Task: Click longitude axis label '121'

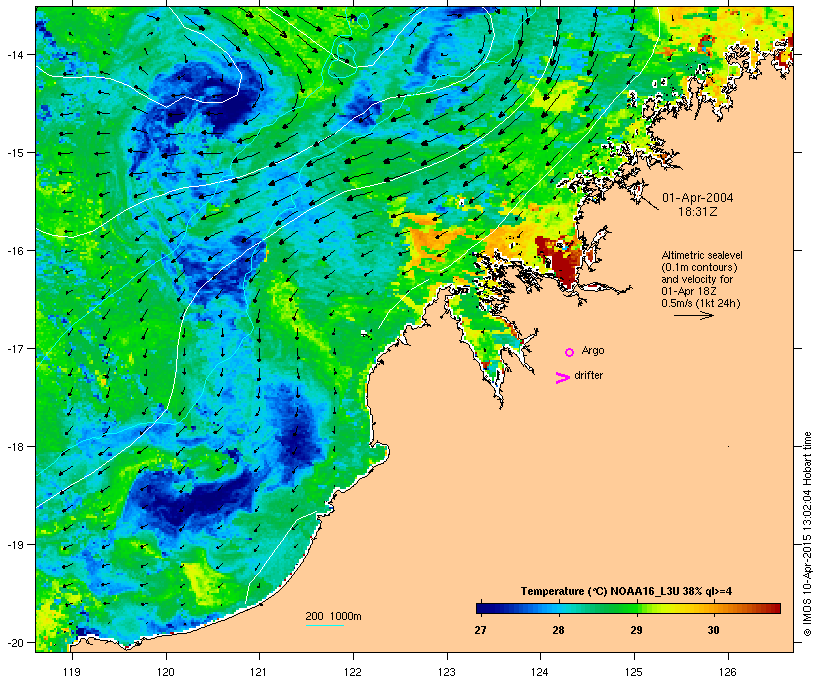Action: [x=259, y=672]
